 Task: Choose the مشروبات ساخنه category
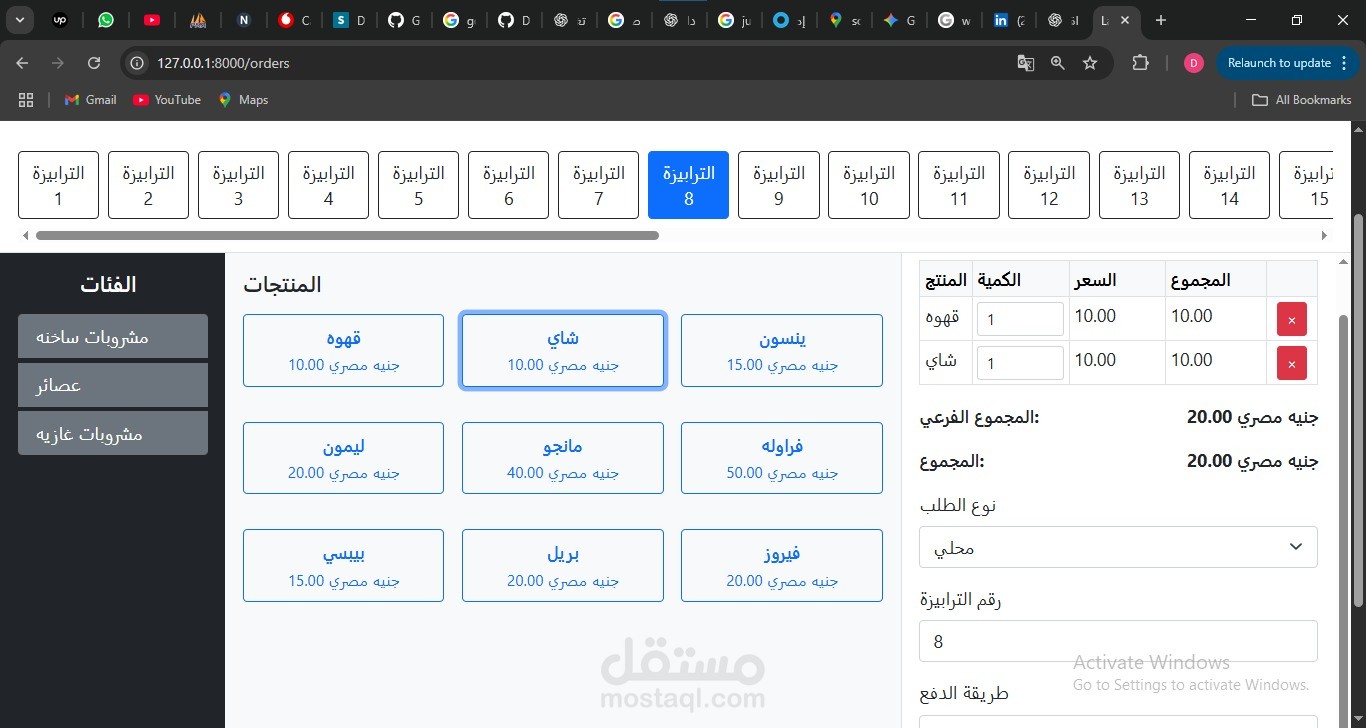113,337
